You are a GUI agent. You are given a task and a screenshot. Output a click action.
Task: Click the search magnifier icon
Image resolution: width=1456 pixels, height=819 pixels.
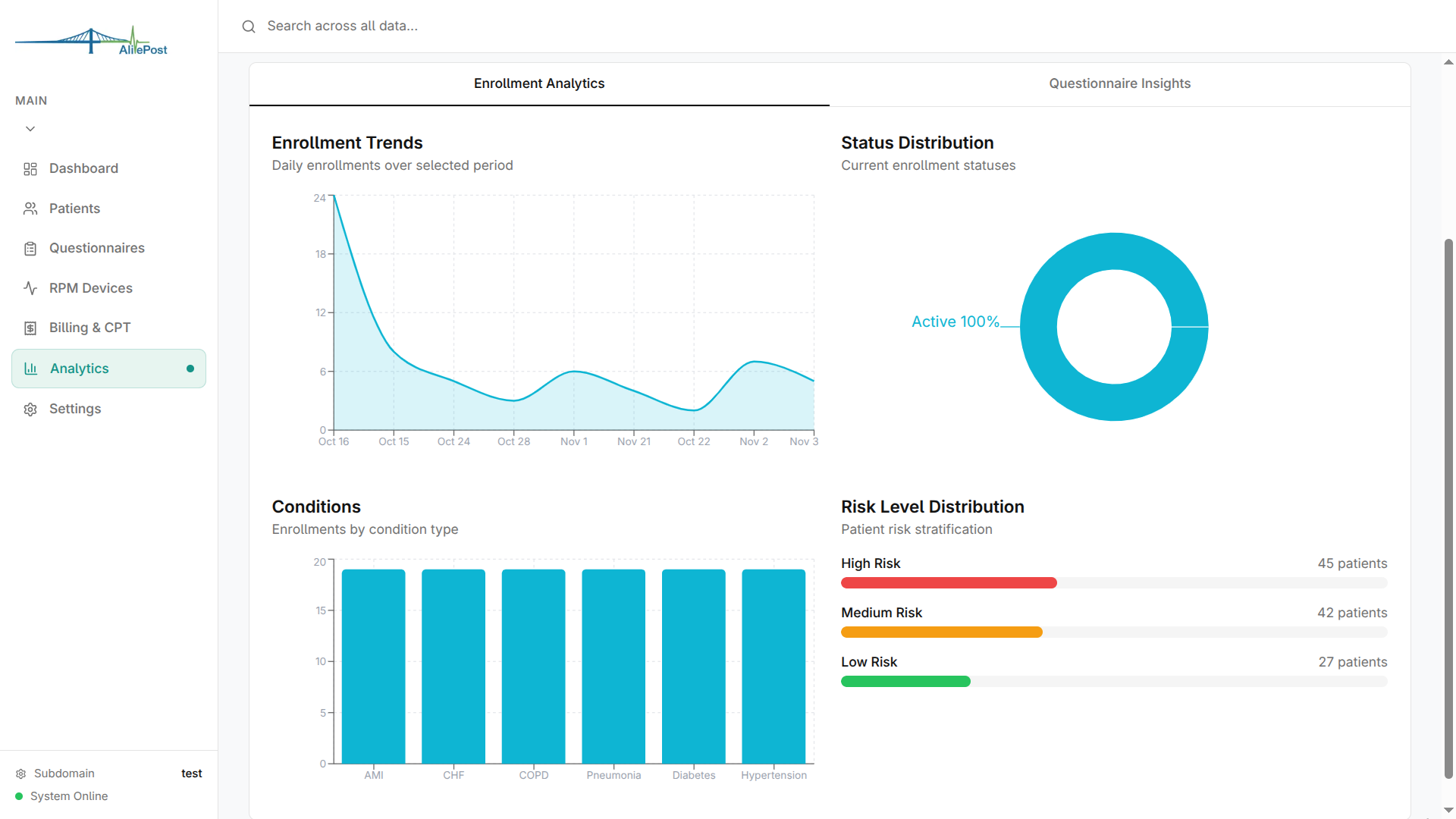point(248,26)
